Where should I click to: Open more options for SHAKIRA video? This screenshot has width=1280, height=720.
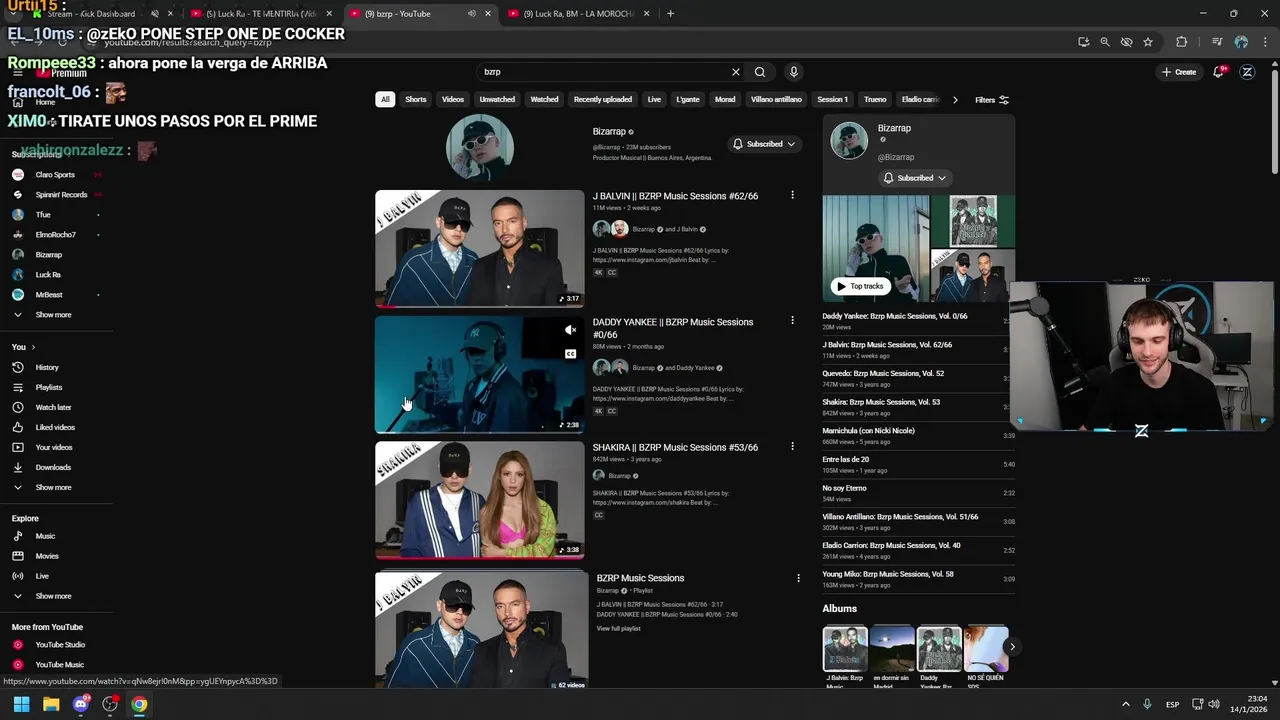point(792,446)
